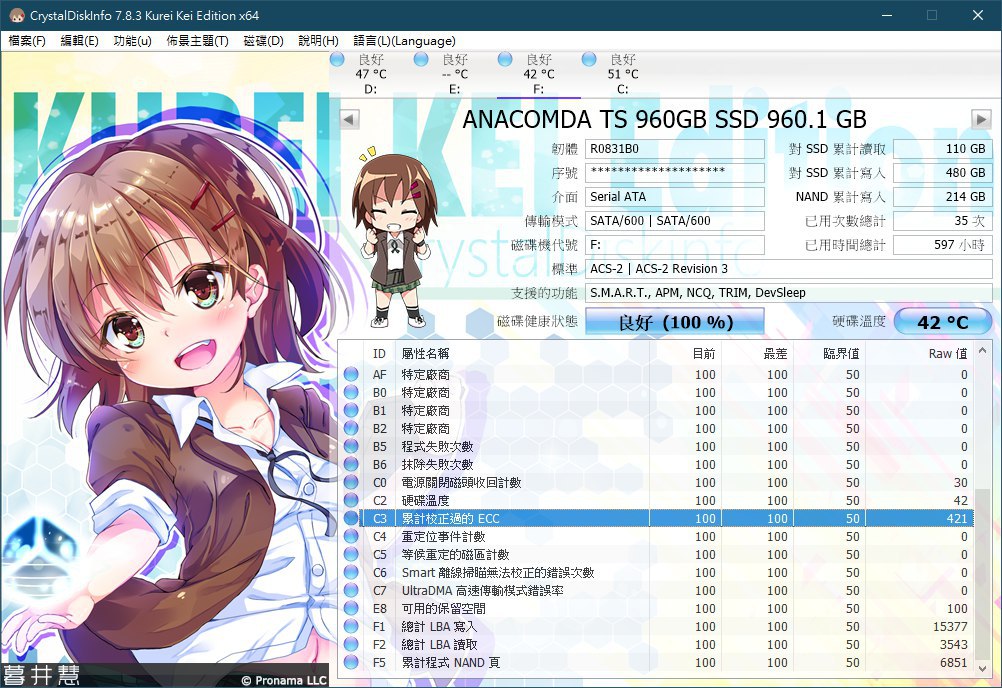1002x688 pixels.
Task: Go to next disk with right arrow
Action: pos(981,119)
